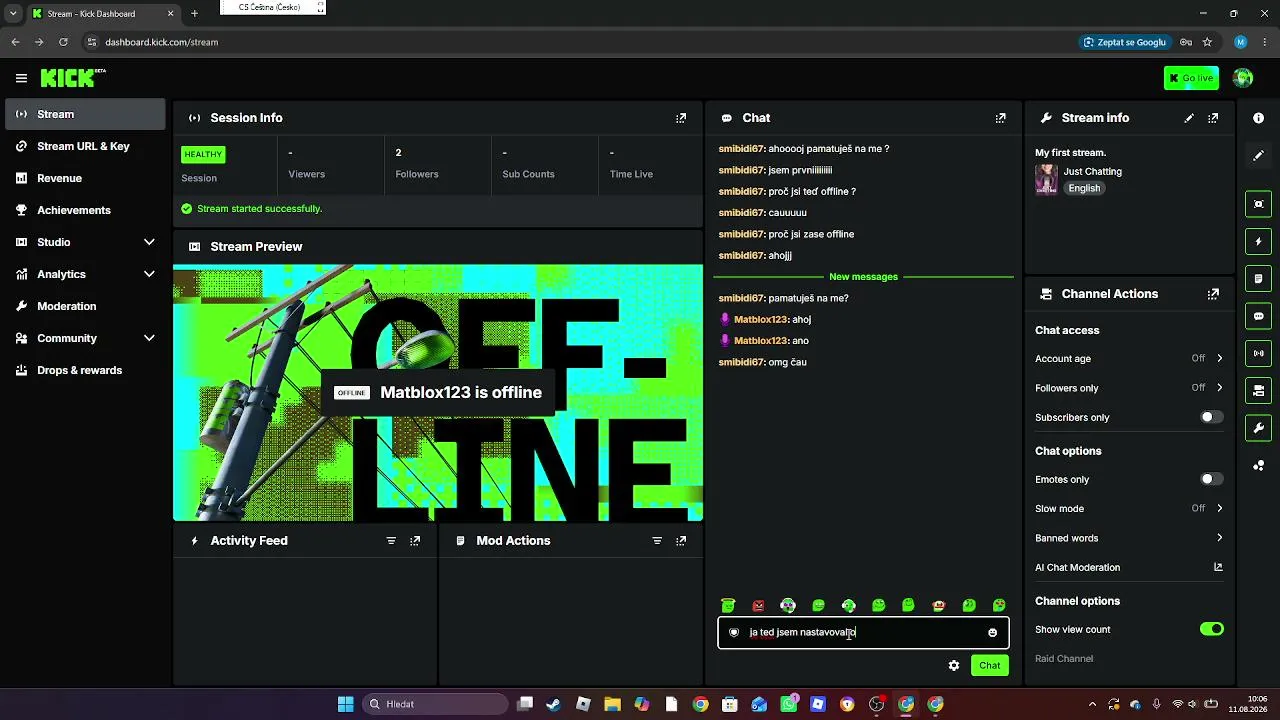Pop out the Mod Actions panel
This screenshot has width=1280, height=720.
point(681,541)
